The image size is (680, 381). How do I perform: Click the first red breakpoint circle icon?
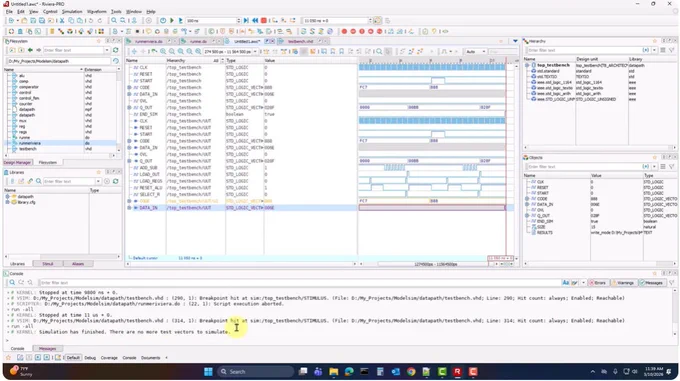[344, 31]
